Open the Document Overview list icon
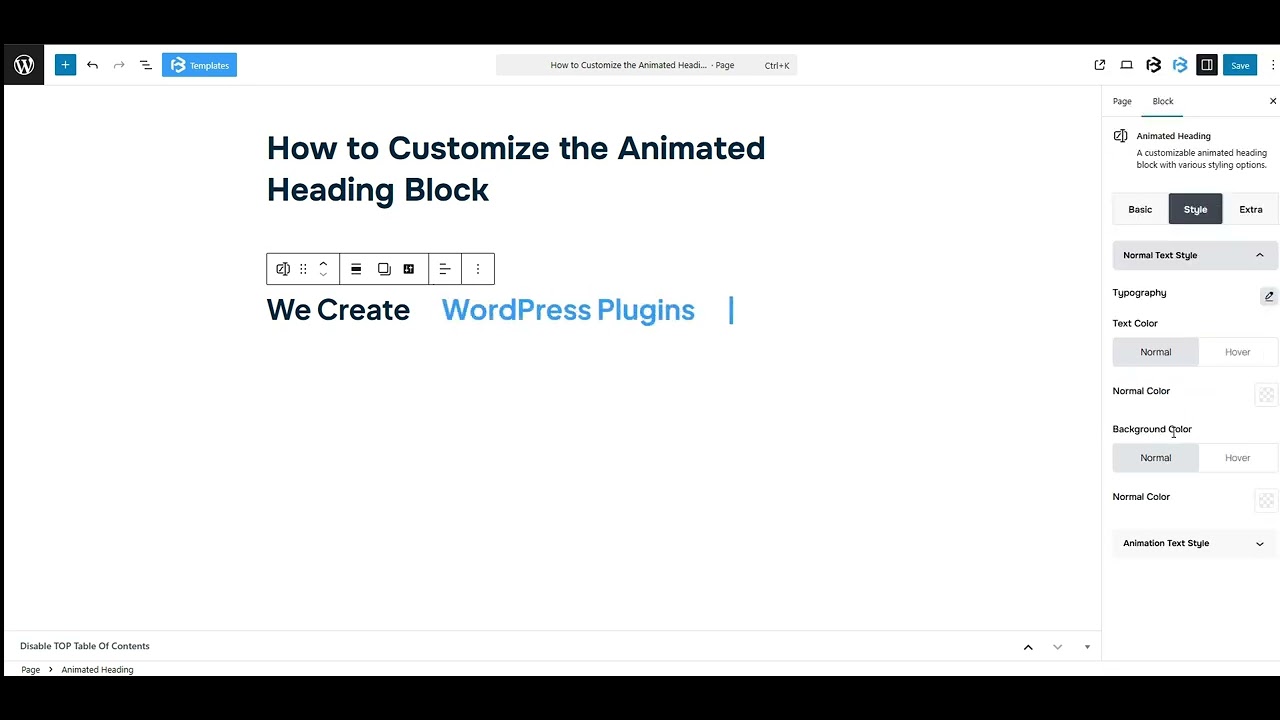The height and width of the screenshot is (720, 1280). click(x=145, y=65)
